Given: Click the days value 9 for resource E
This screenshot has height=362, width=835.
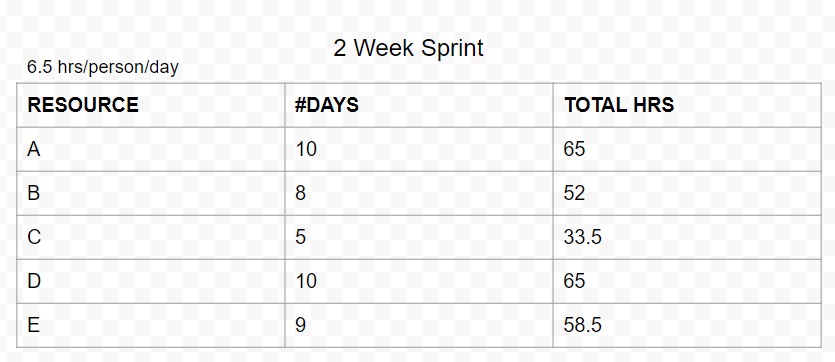Looking at the screenshot, I should coord(300,325).
